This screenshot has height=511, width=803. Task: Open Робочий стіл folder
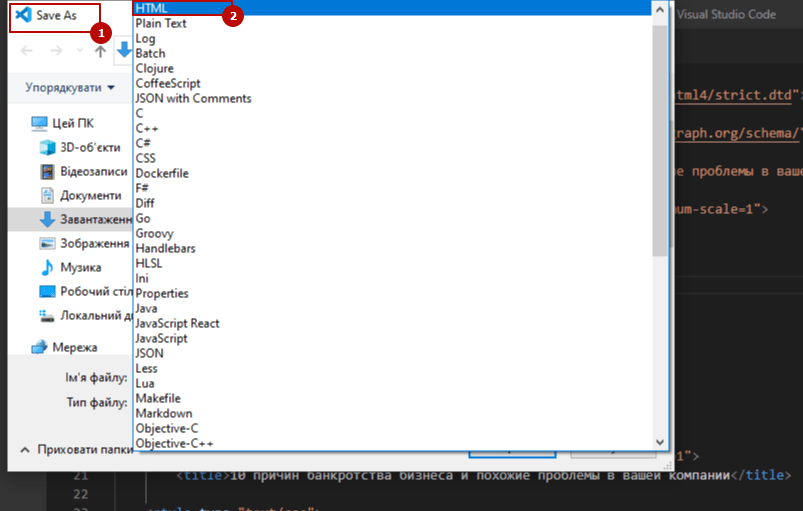pyautogui.click(x=86, y=291)
